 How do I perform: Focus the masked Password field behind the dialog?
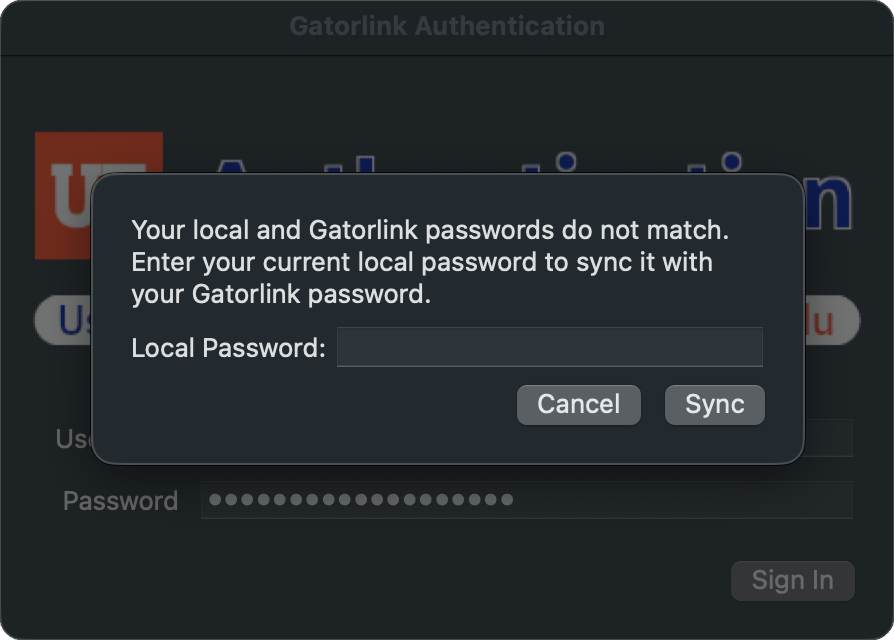[680, 499]
